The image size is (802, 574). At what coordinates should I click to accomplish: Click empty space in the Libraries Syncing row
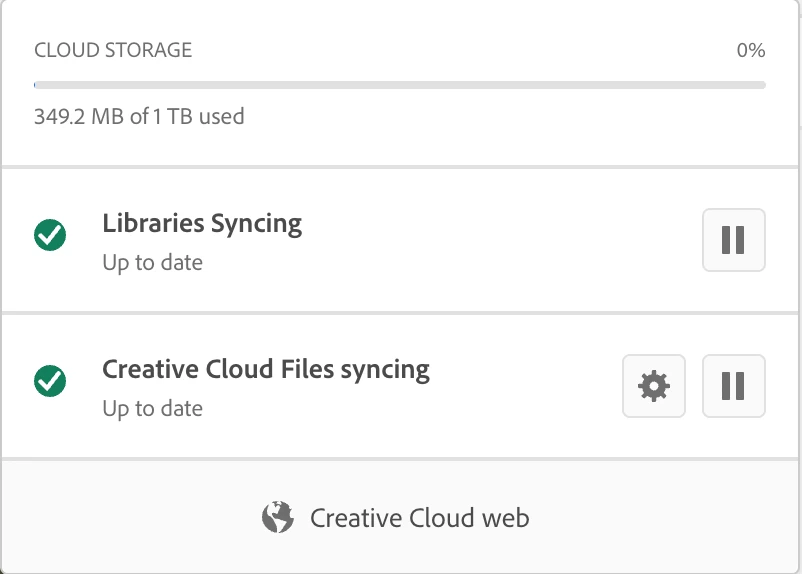click(500, 240)
